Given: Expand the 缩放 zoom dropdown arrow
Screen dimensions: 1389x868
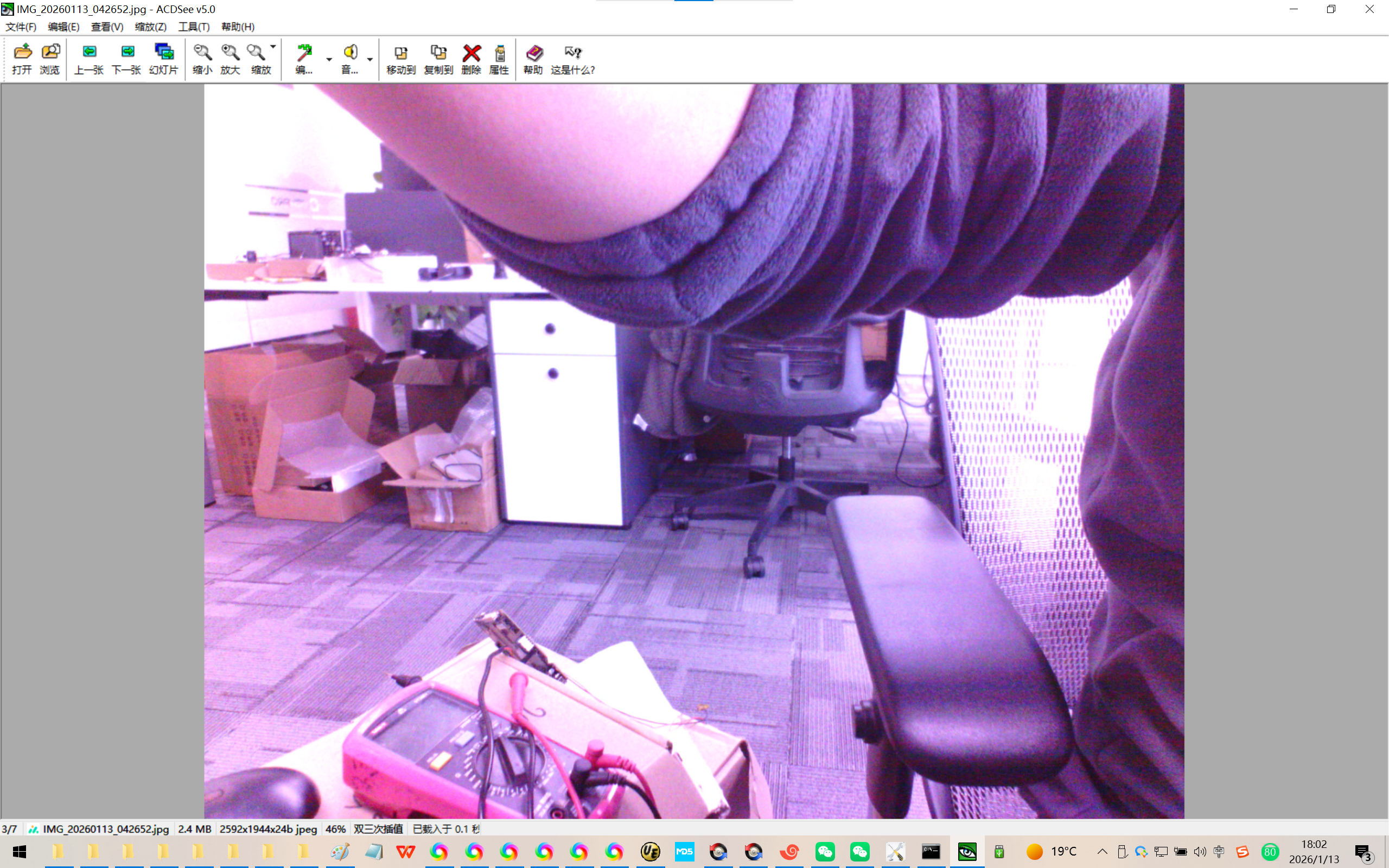Looking at the screenshot, I should click(273, 47).
